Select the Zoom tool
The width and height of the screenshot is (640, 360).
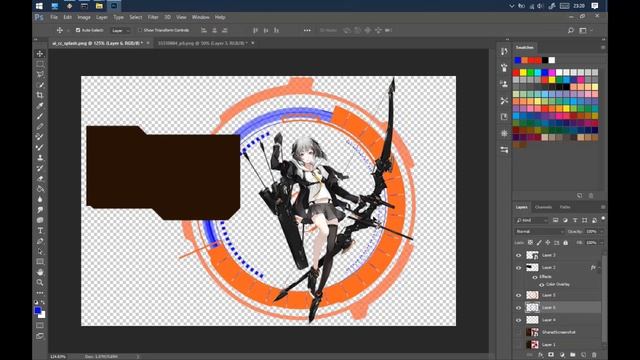click(40, 282)
